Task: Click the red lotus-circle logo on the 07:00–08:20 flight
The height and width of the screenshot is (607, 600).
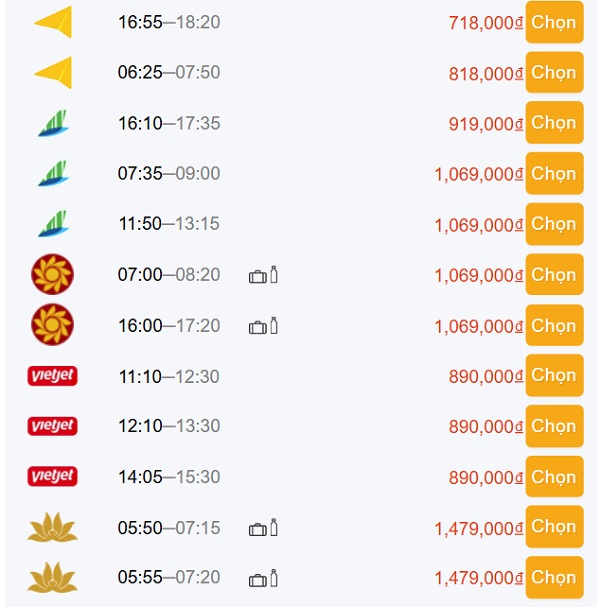Action: (x=52, y=275)
